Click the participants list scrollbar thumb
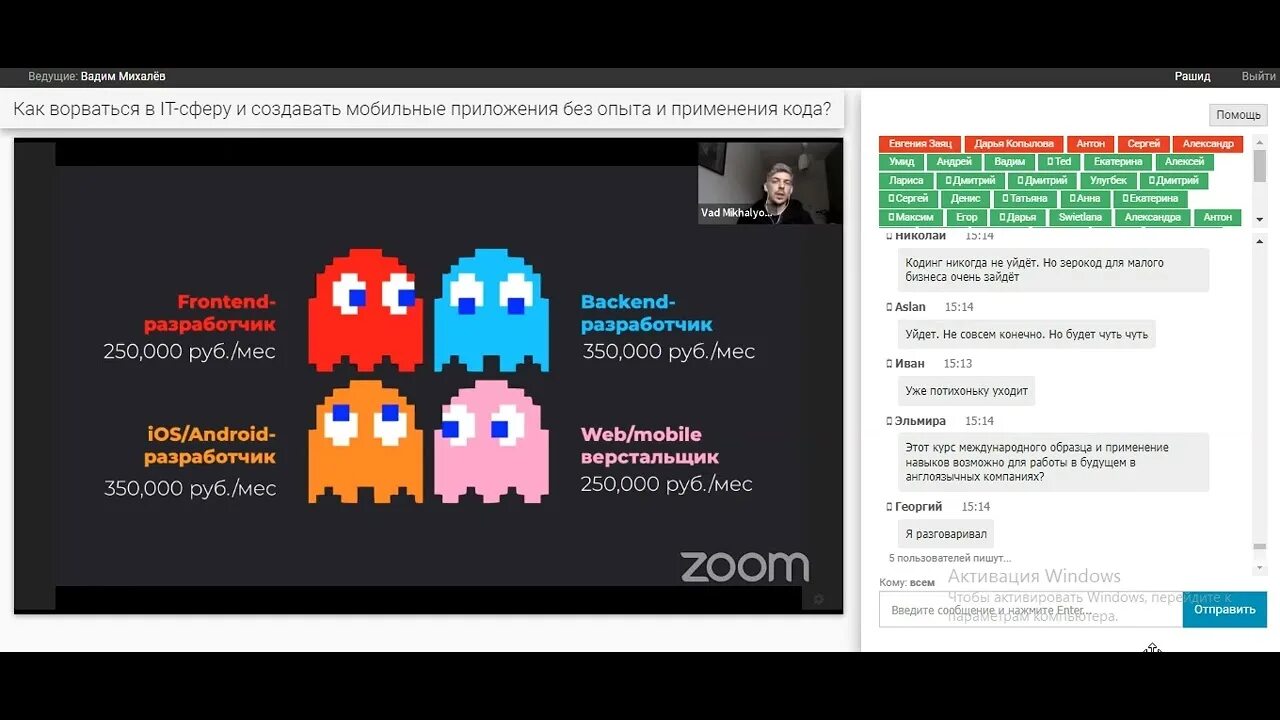 [1260, 165]
